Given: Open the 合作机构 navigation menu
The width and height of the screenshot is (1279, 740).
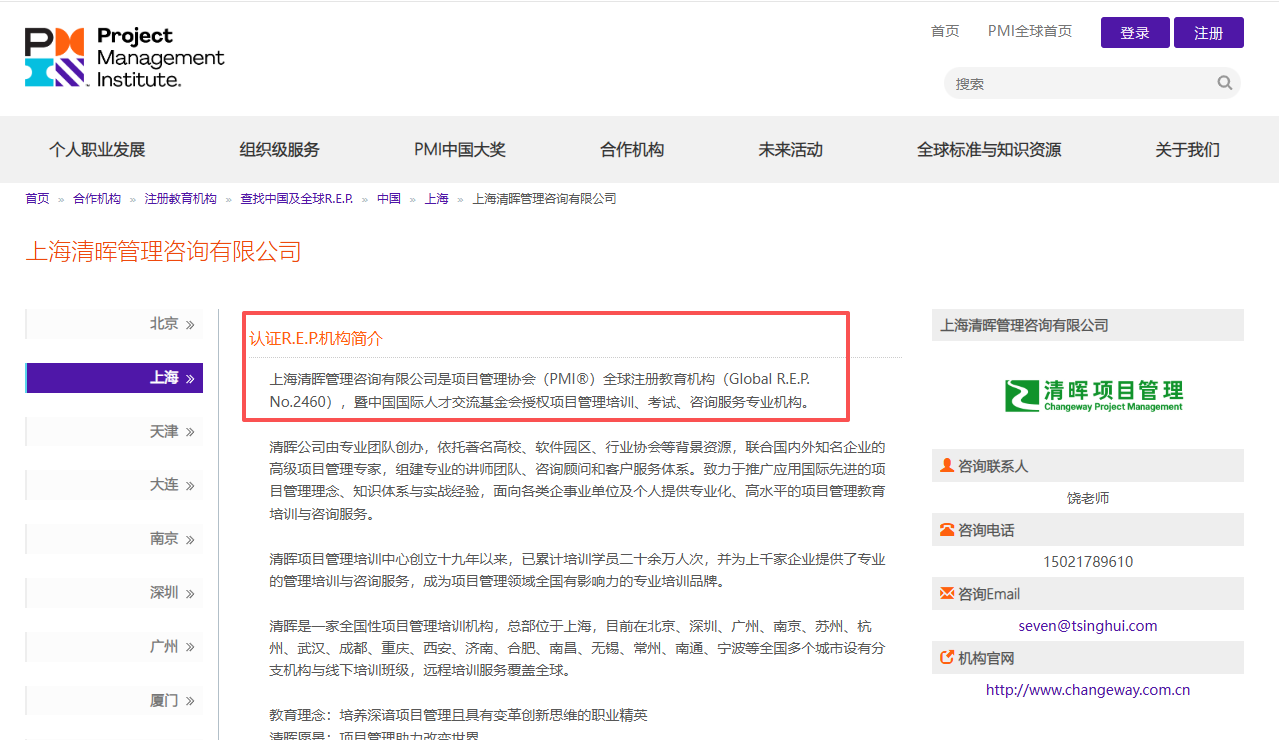Looking at the screenshot, I should [x=632, y=150].
